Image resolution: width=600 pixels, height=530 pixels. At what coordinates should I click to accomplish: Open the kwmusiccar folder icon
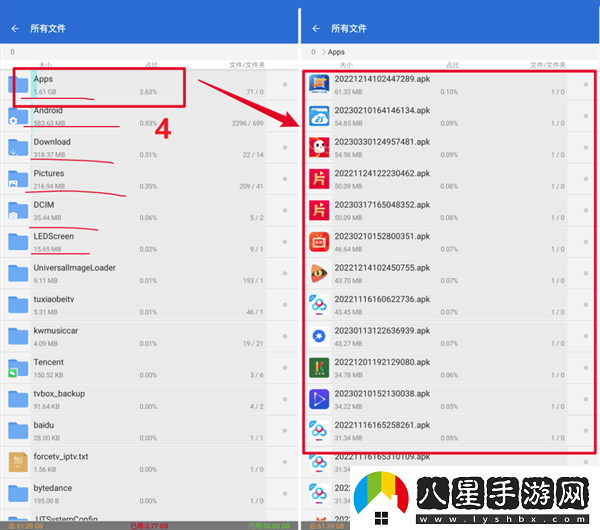(18, 336)
